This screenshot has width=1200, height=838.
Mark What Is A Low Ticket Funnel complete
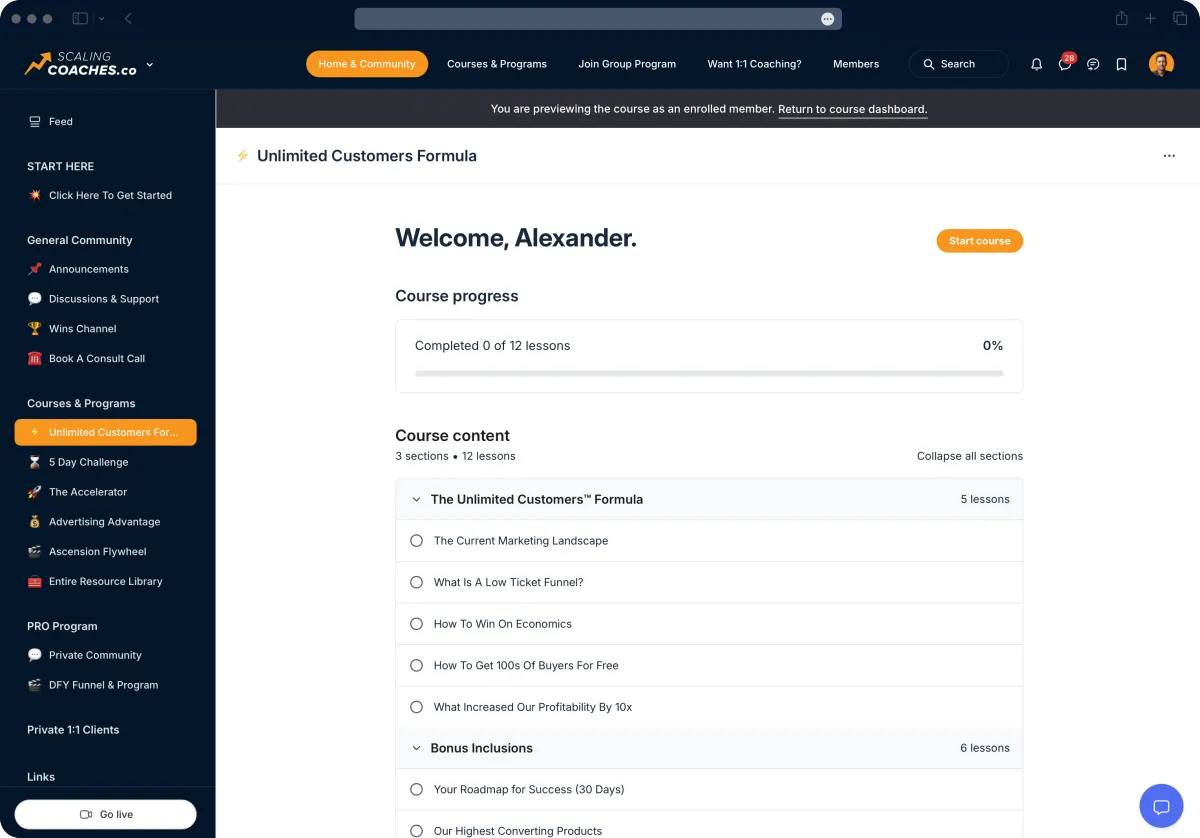pyautogui.click(x=417, y=582)
